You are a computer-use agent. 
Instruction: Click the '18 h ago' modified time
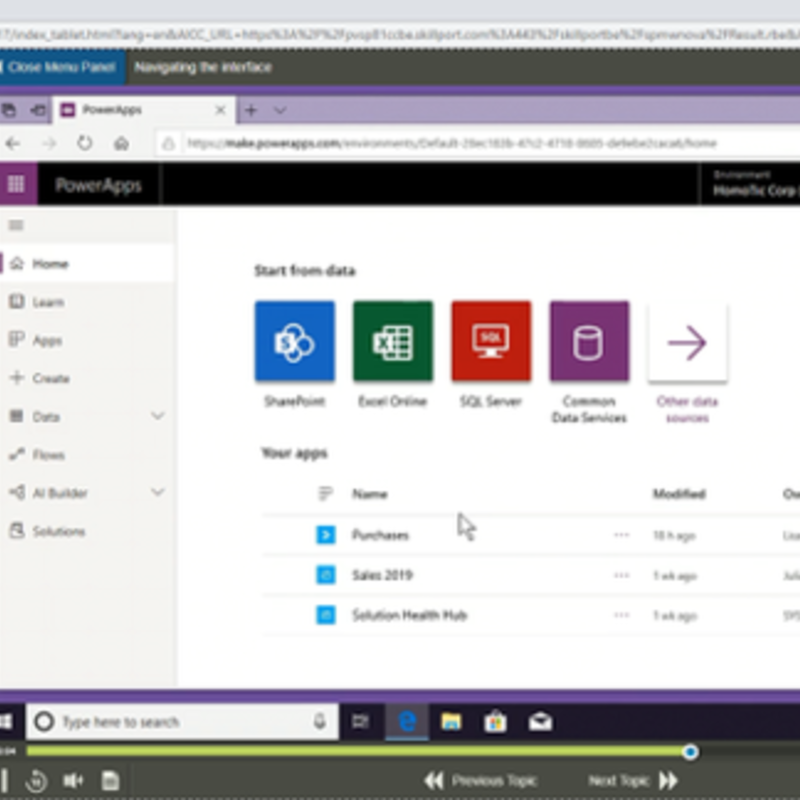pos(674,535)
